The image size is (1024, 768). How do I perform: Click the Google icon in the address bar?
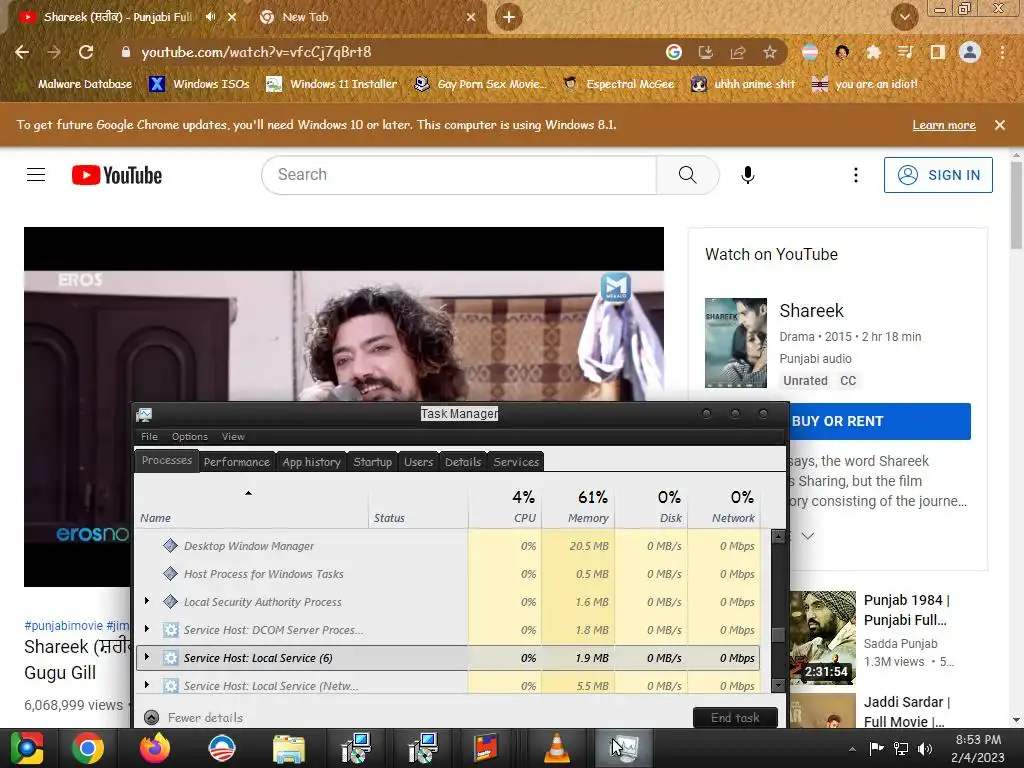coord(674,52)
